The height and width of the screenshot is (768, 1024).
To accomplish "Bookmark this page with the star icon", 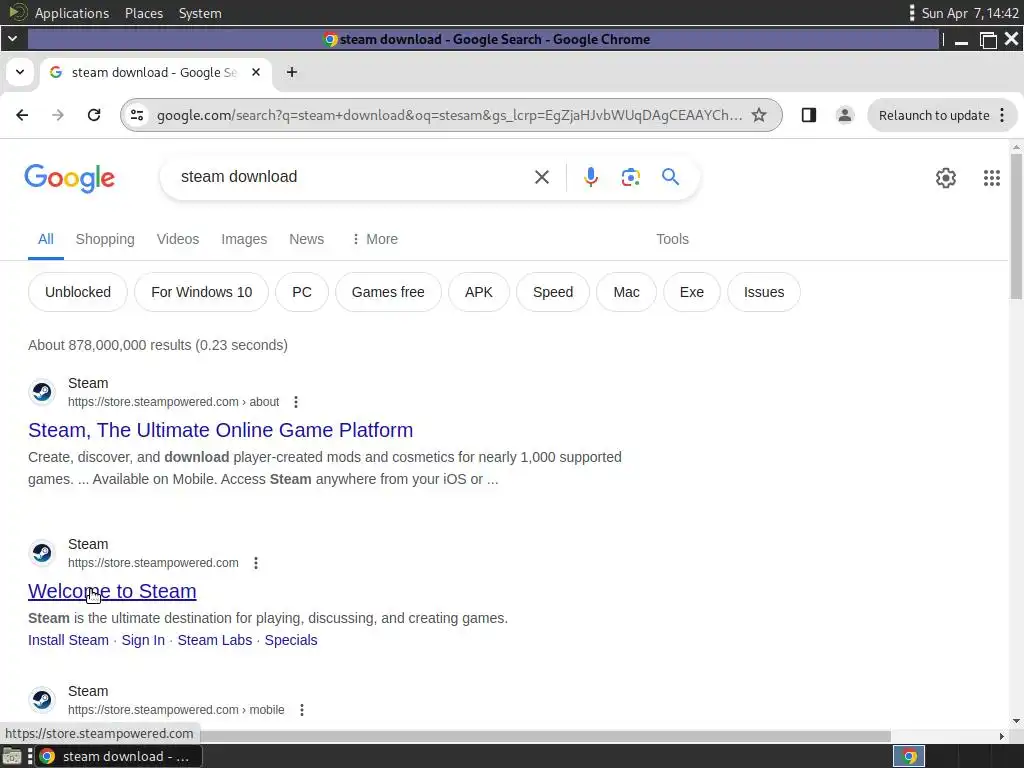I will 759,116.
